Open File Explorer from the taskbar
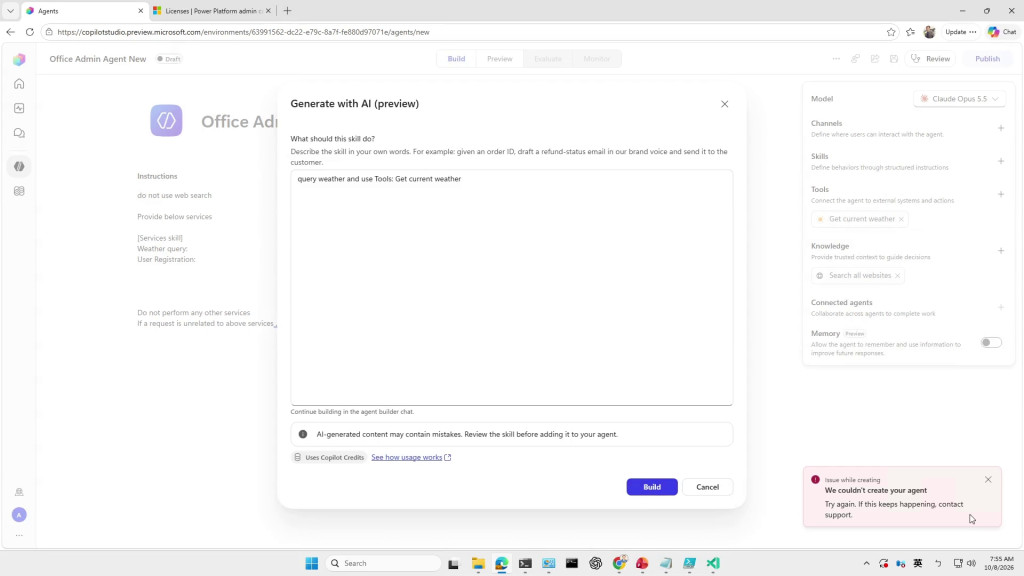 [x=478, y=563]
